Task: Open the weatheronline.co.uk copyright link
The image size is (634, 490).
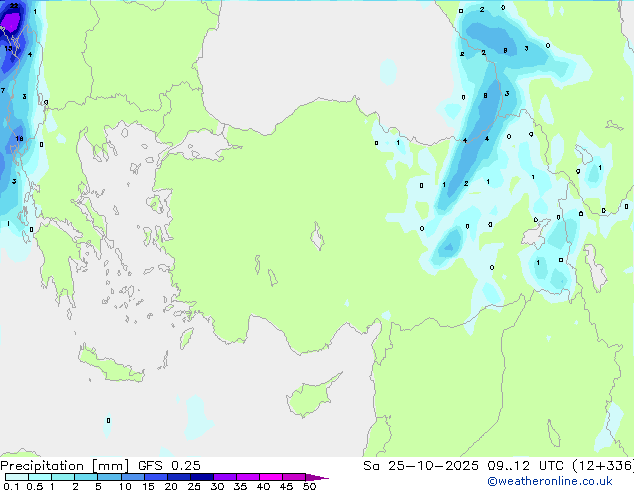Action: pos(550,481)
